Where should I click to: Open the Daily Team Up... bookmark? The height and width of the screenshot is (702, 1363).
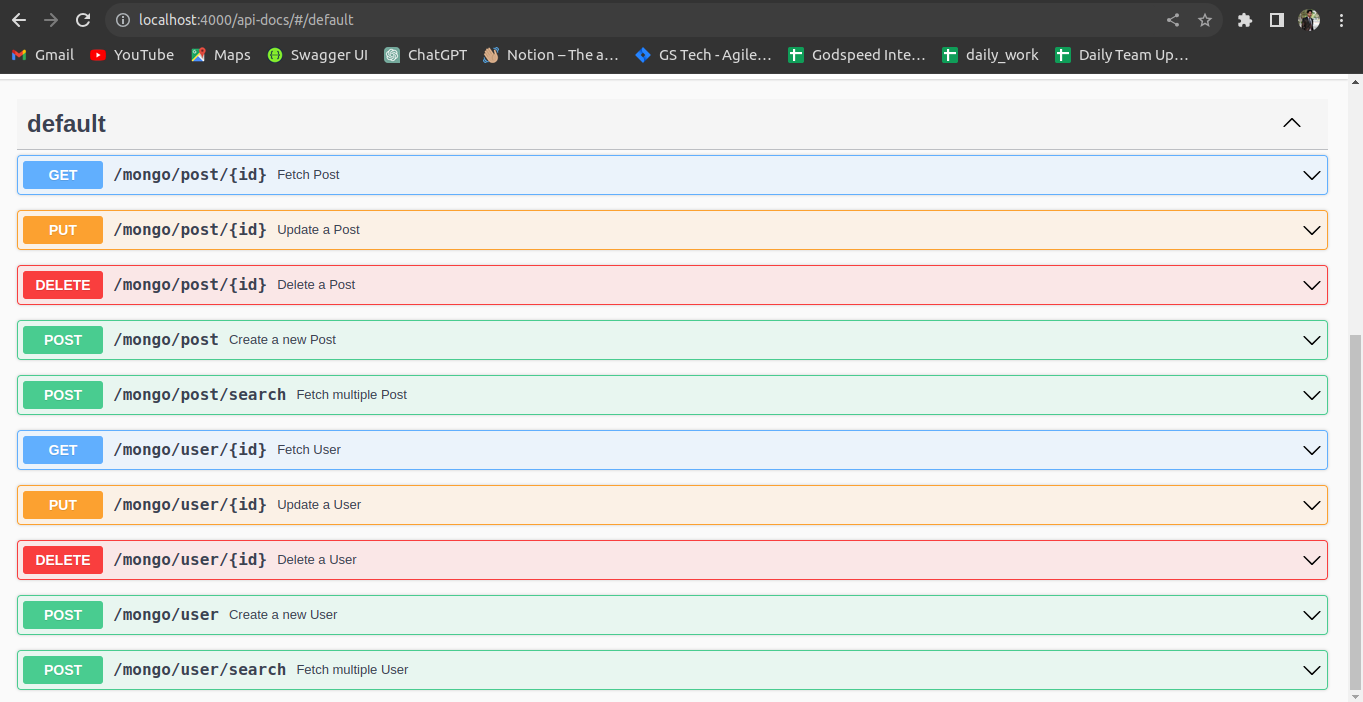point(1122,55)
